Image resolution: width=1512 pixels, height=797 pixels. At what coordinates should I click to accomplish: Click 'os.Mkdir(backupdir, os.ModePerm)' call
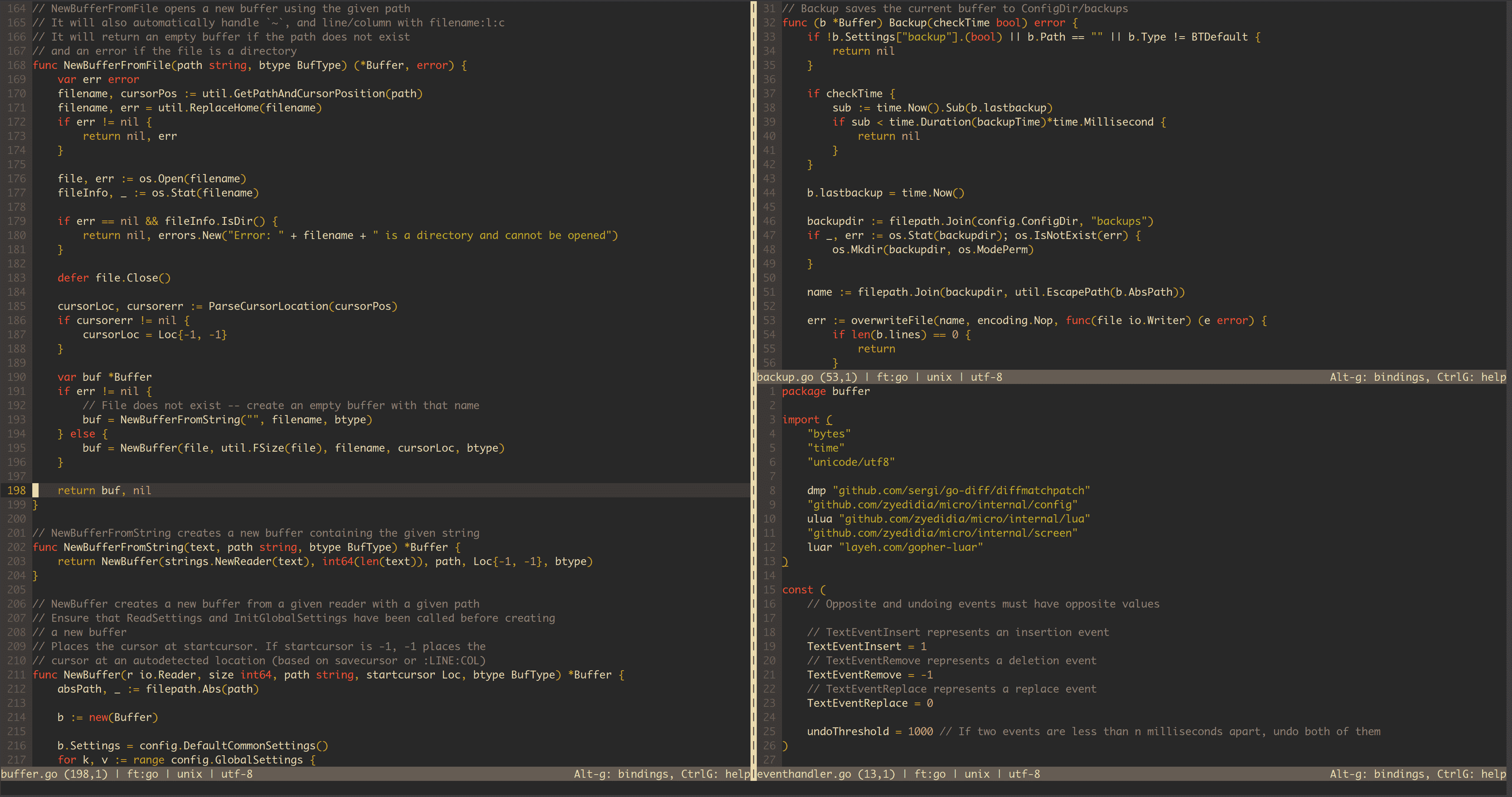tap(933, 249)
